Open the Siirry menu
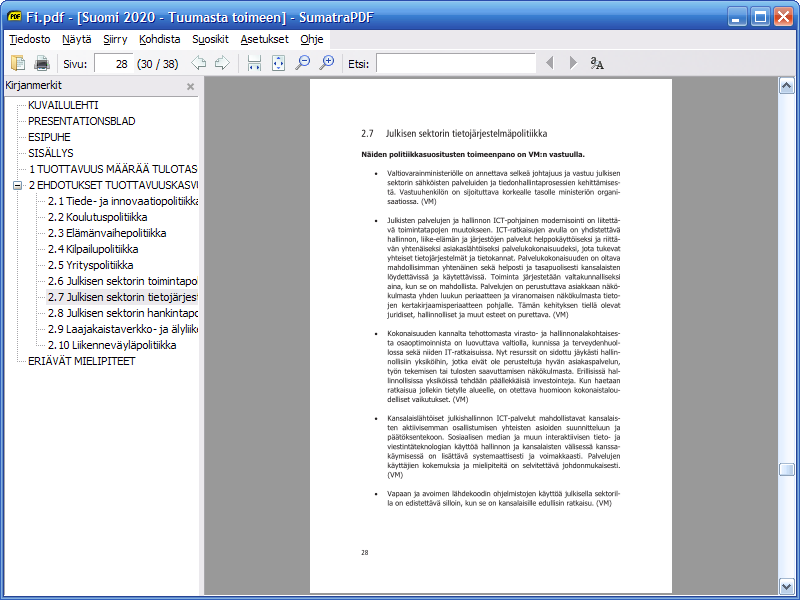 (x=115, y=39)
